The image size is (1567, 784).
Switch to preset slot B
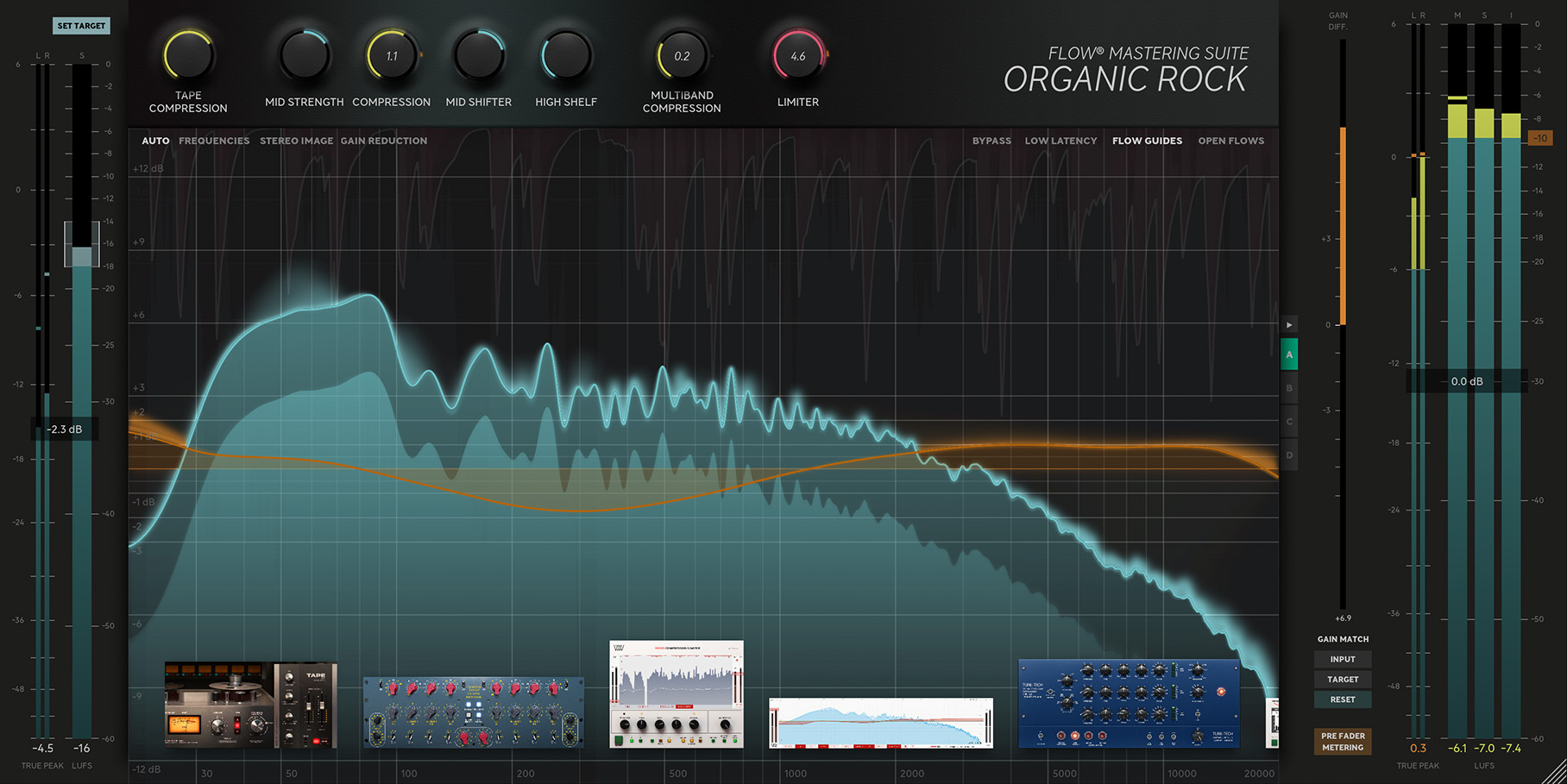click(1289, 388)
